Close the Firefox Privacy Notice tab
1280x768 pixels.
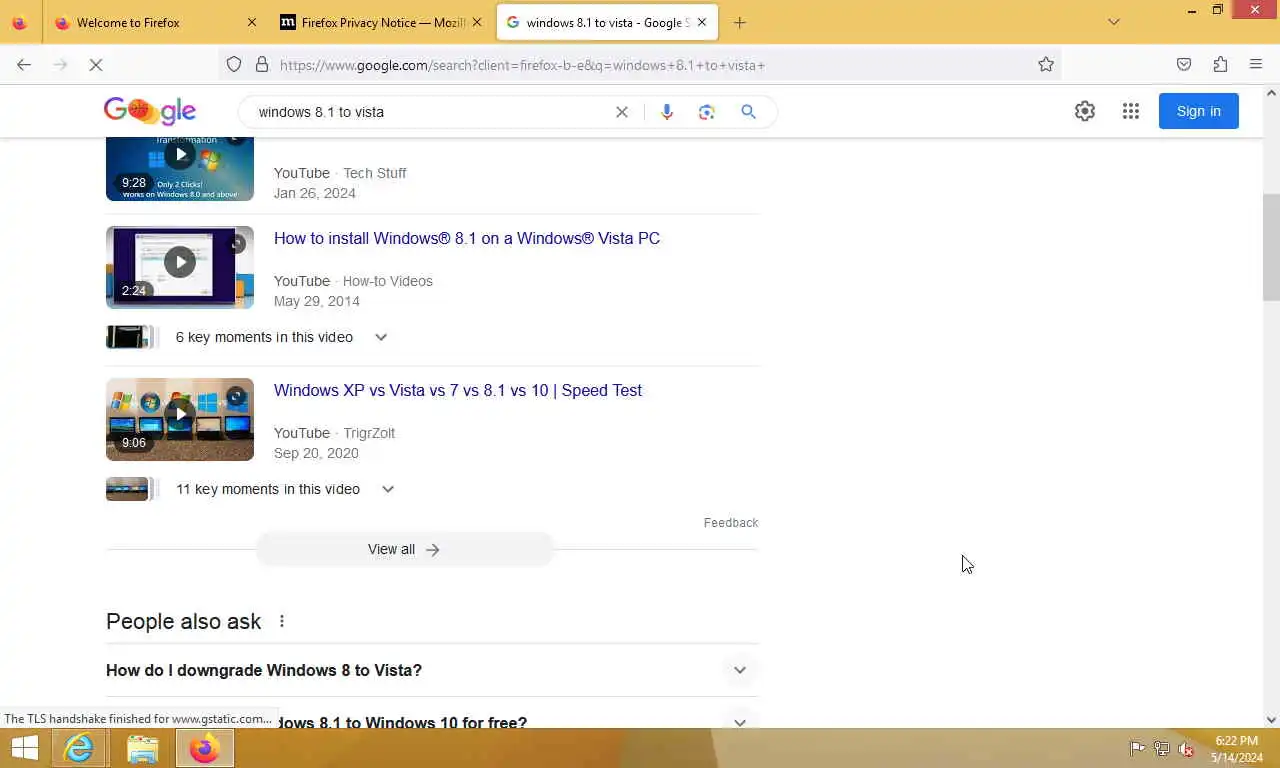477,22
